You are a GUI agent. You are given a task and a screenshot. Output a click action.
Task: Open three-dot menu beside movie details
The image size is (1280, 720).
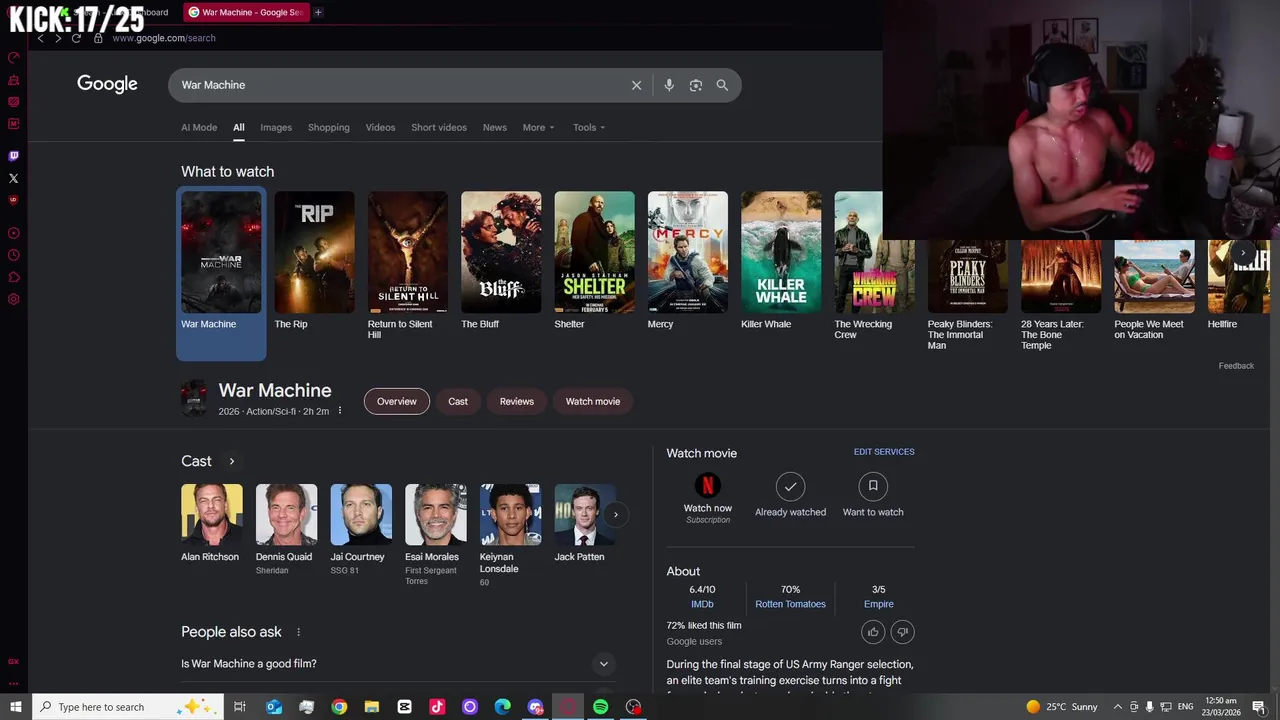coord(340,411)
